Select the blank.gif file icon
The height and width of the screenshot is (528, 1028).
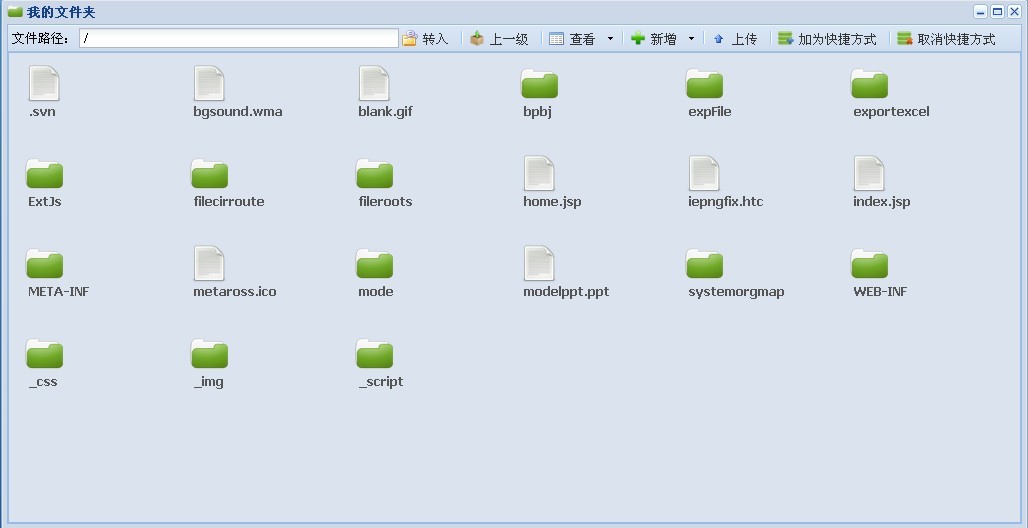coord(374,83)
